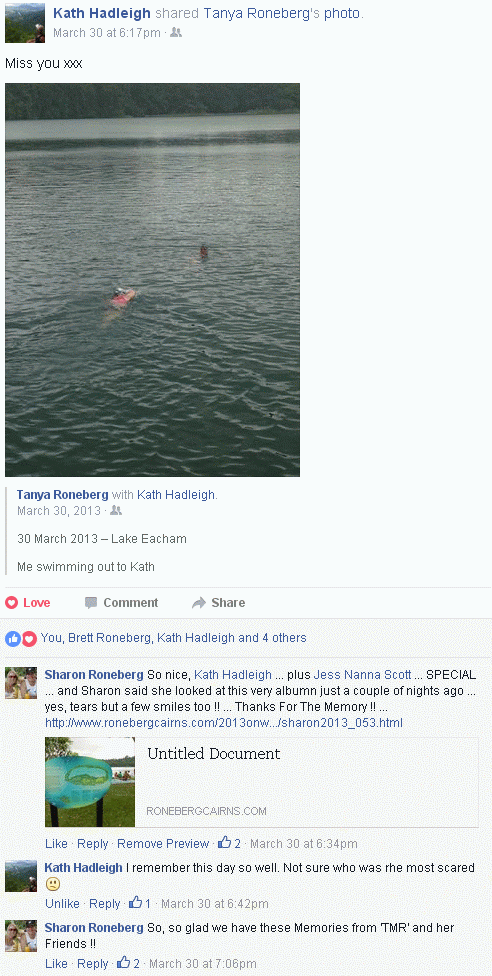Click the thumbs-up count on Kath's comment
Image resolution: width=492 pixels, height=976 pixels.
point(140,903)
